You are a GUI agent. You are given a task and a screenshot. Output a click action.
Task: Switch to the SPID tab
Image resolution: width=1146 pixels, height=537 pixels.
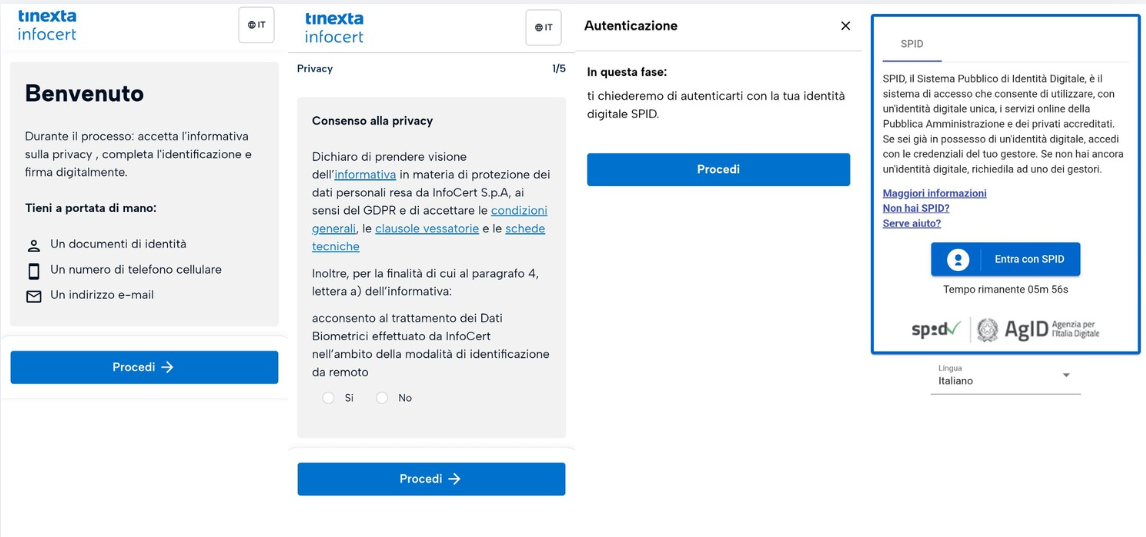911,44
